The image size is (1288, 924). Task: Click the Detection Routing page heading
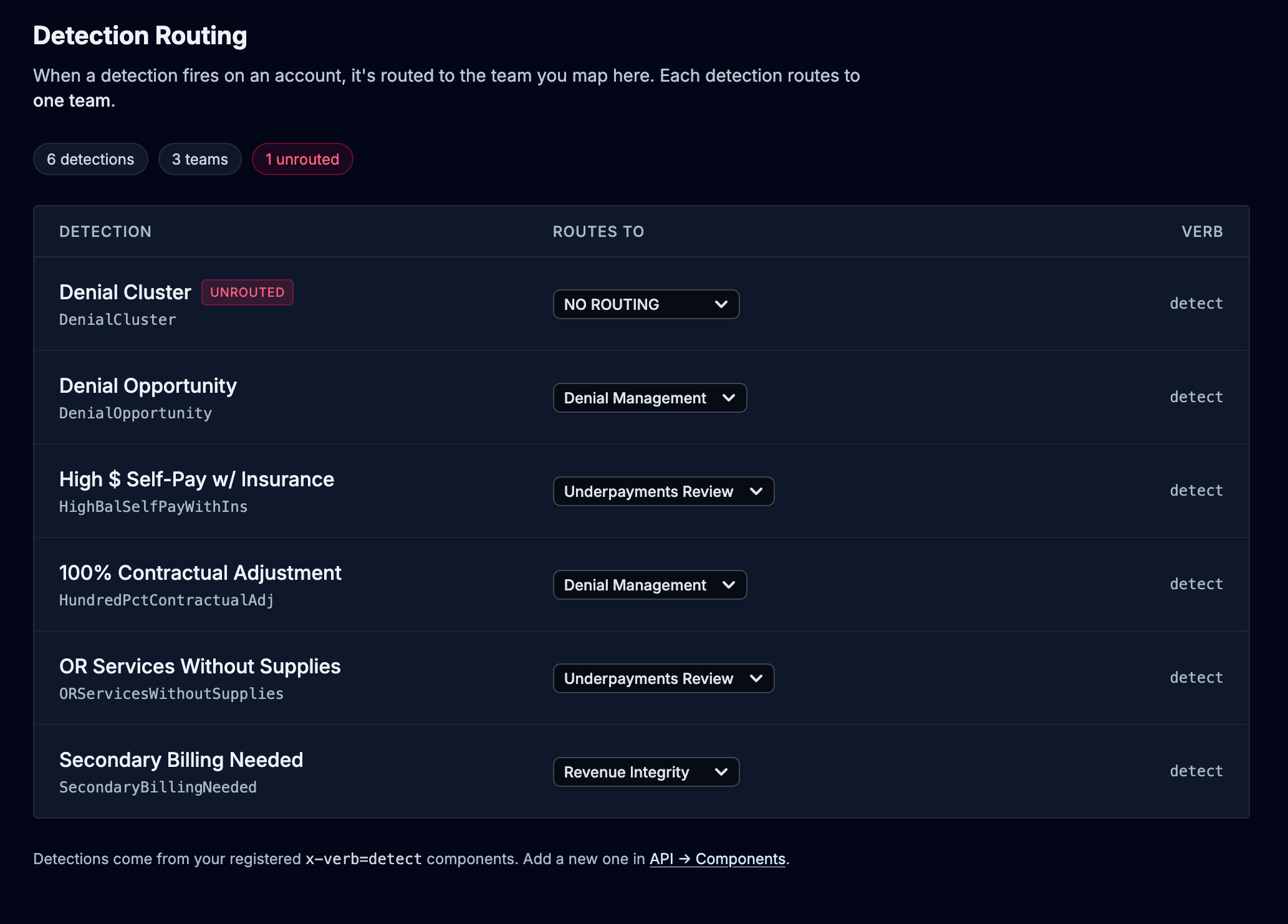[140, 36]
